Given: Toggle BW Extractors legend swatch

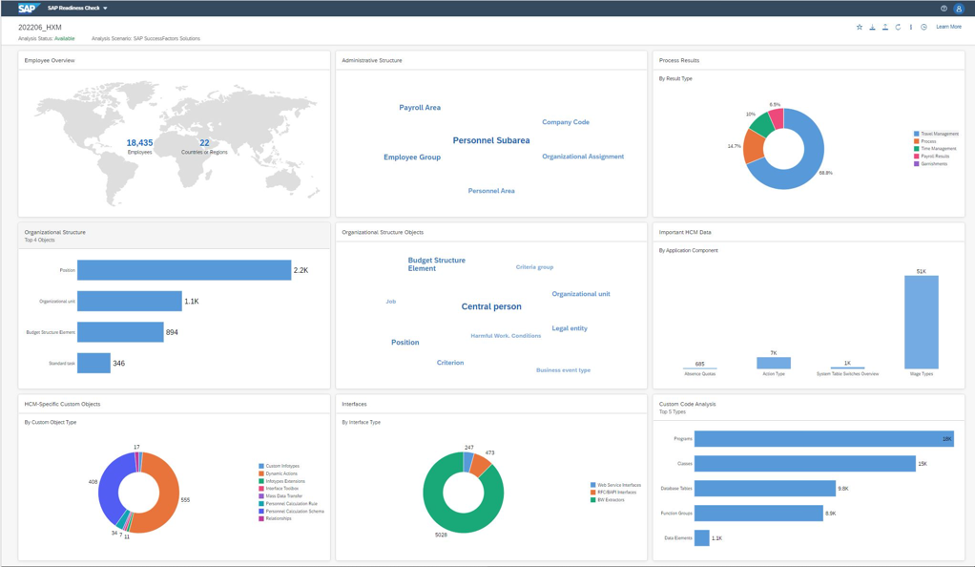Looking at the screenshot, I should tap(593, 500).
